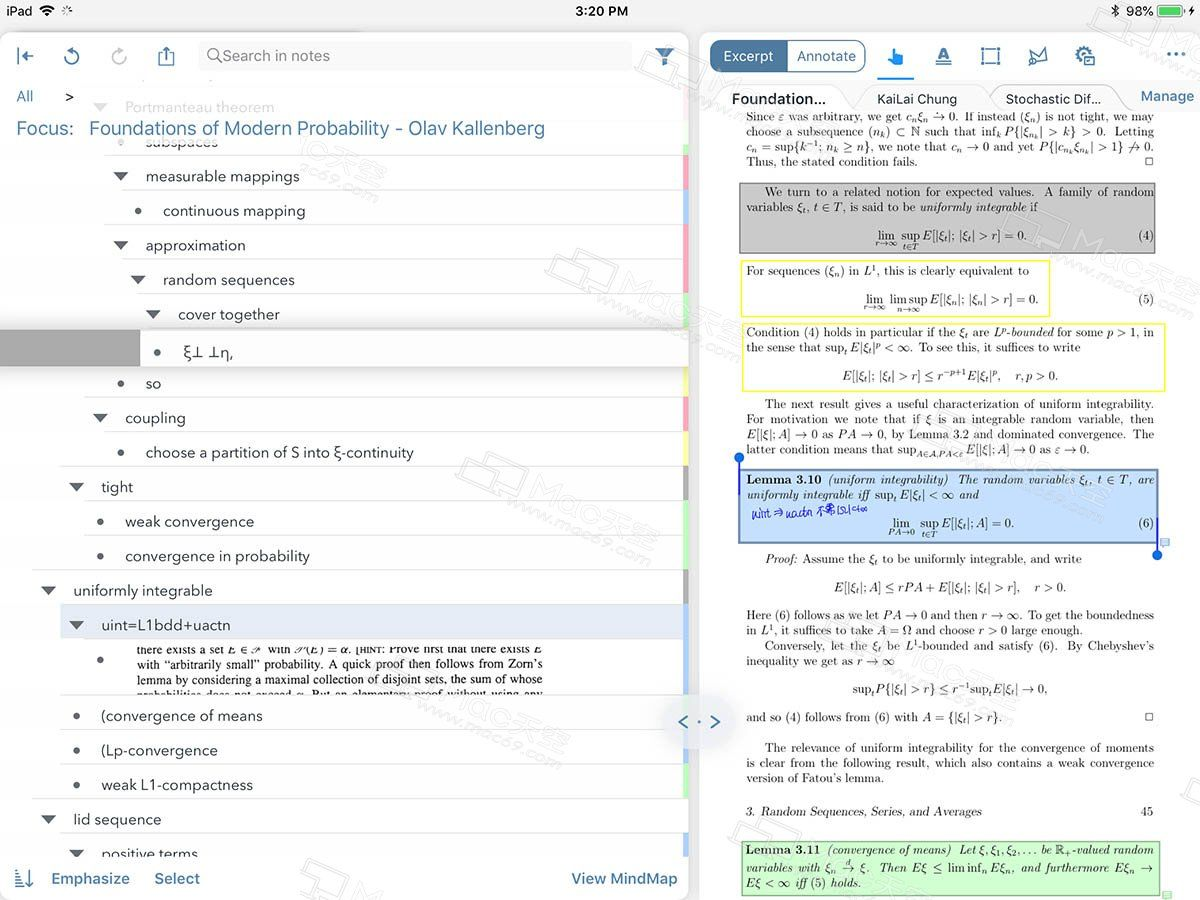
Task: Tap the excerpt image under uint=L1bdd+uactn
Action: pos(340,670)
